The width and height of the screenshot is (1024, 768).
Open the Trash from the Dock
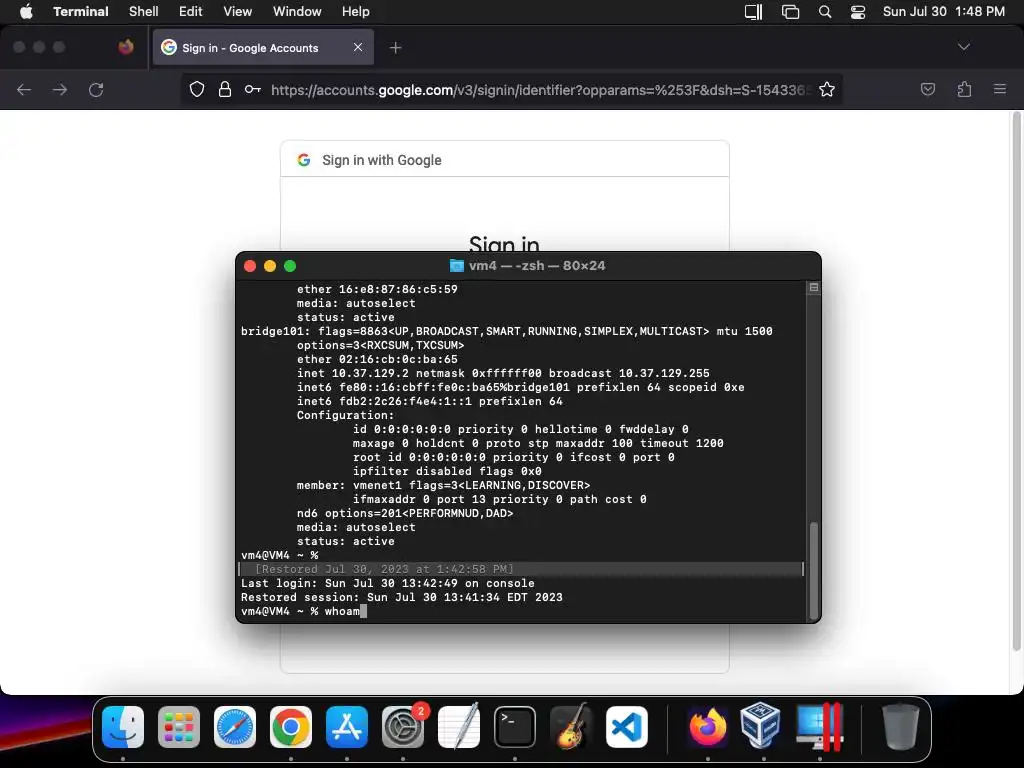point(901,727)
